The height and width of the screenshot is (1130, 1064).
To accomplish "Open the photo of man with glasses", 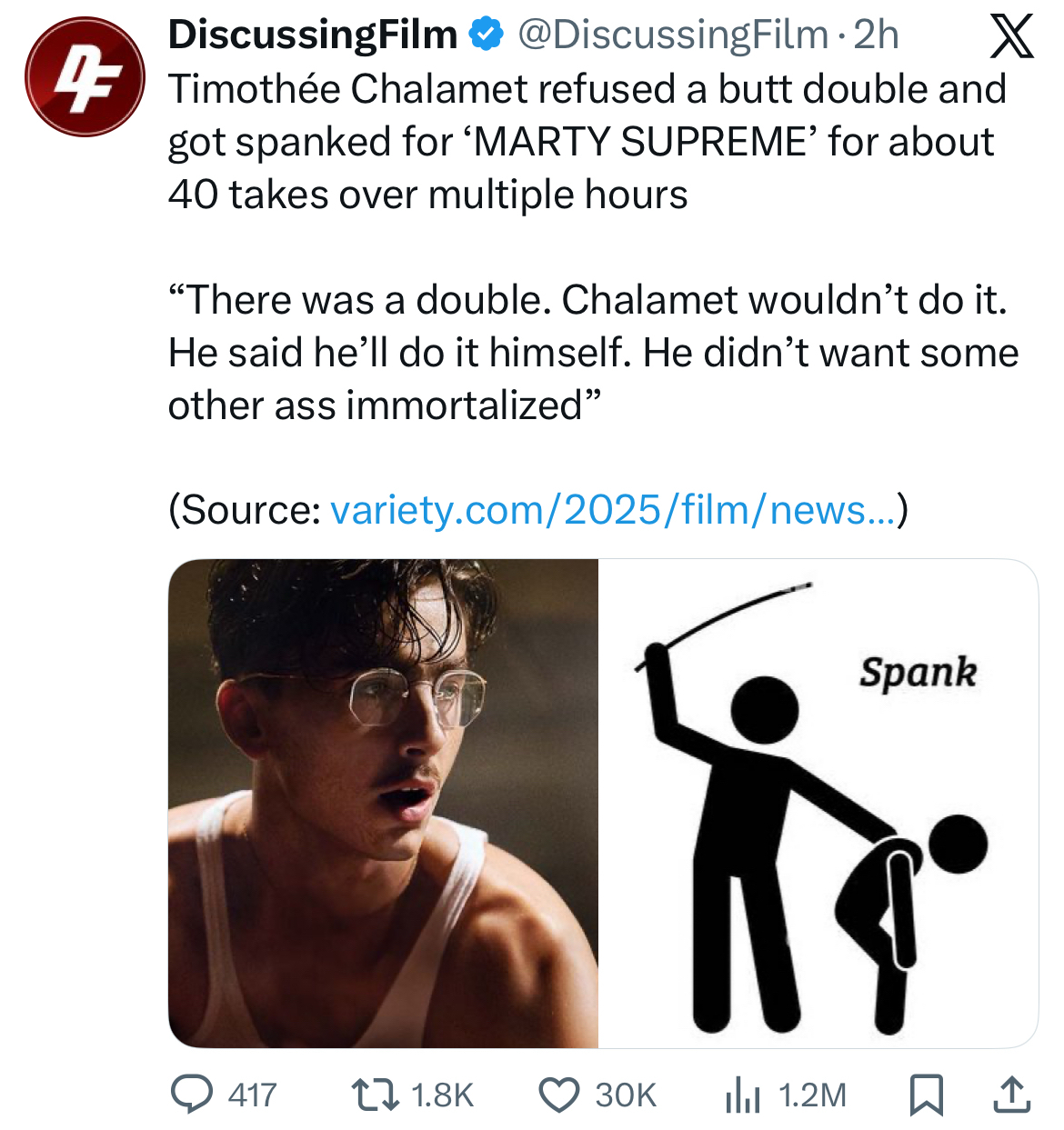I will coord(383,803).
